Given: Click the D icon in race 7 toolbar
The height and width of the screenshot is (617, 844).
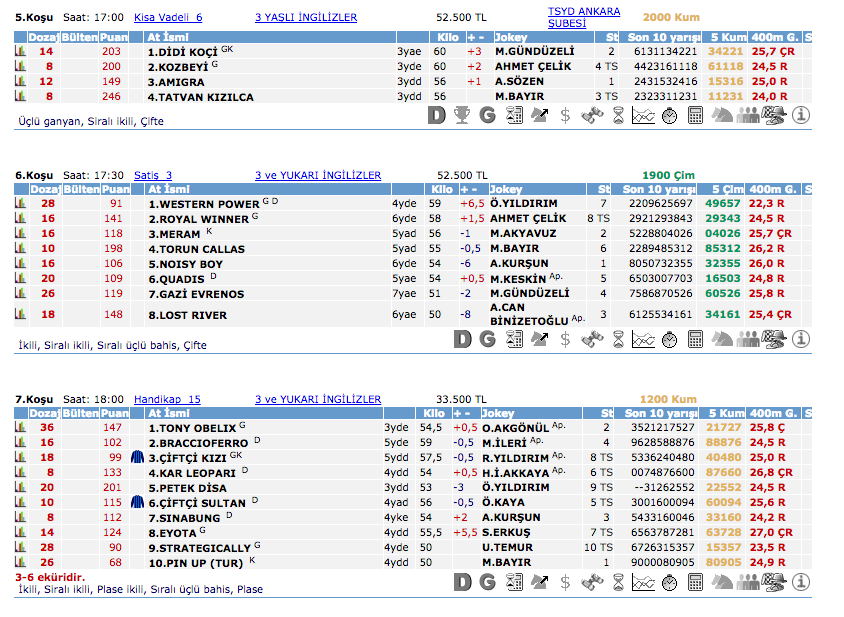Looking at the screenshot, I should pos(462,582).
